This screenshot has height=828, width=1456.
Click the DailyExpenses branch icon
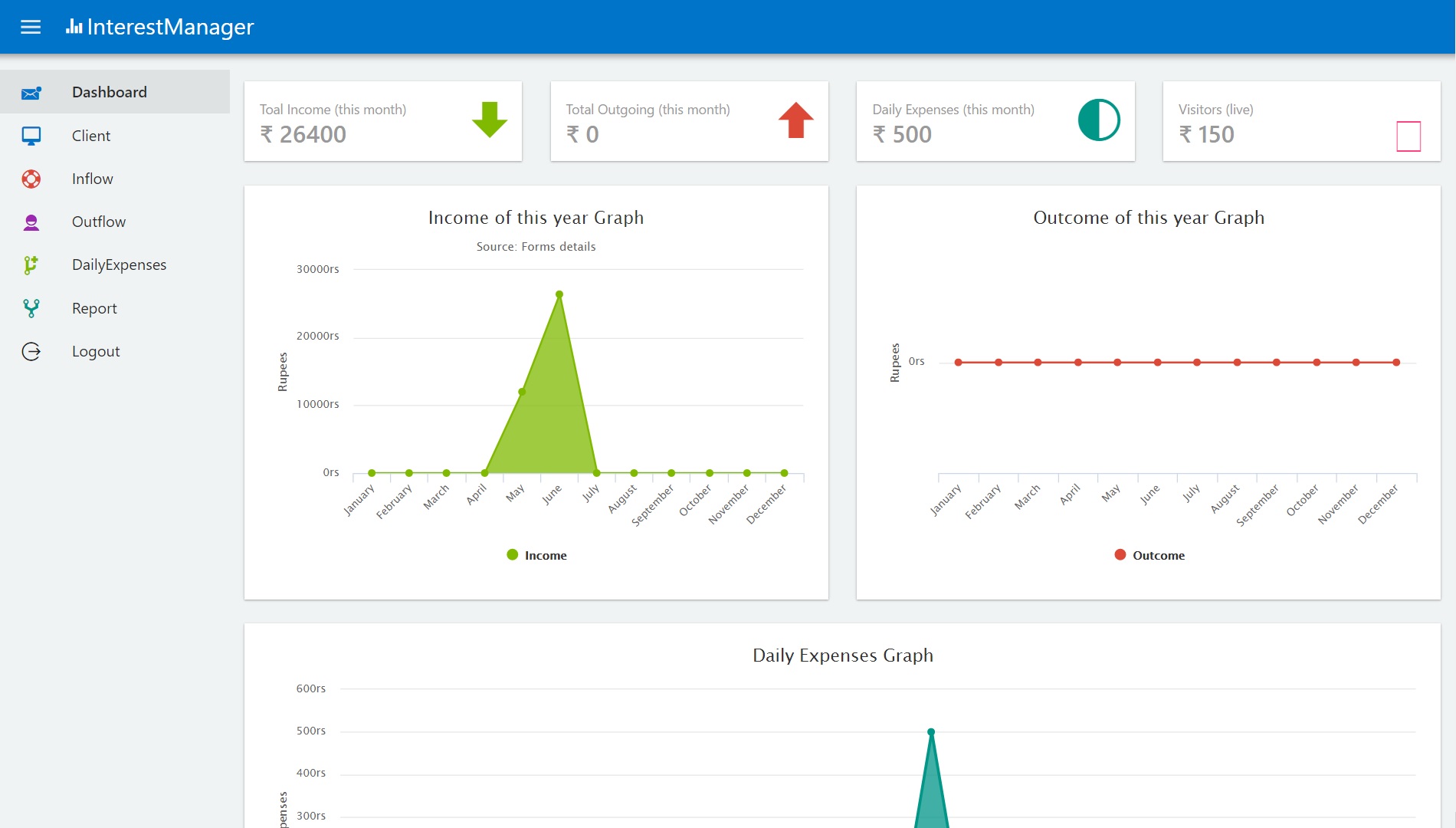pyautogui.click(x=31, y=265)
